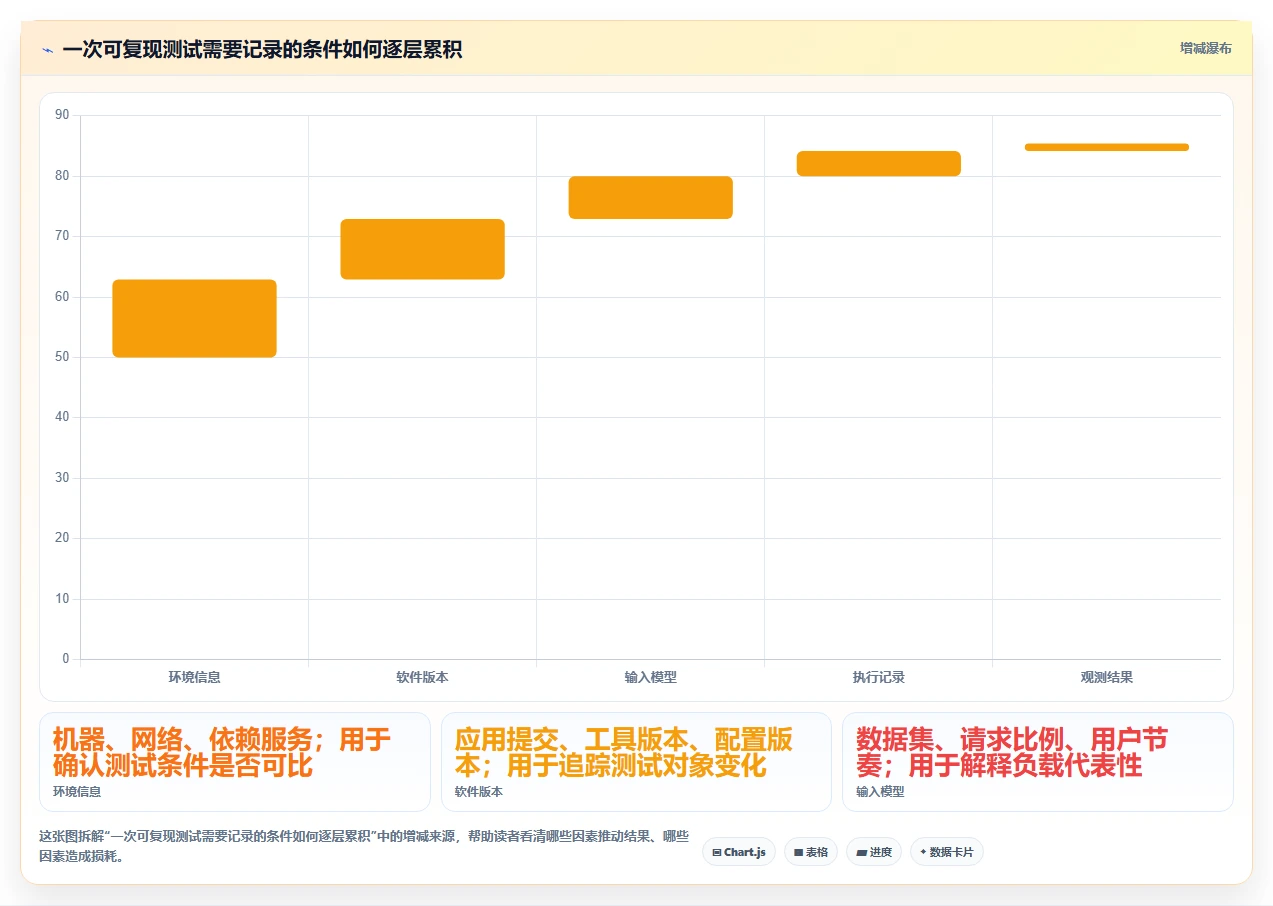Viewport: 1273px width, 906px height.
Task: Open the card starting 应用提交、工具版本
Action: [636, 762]
